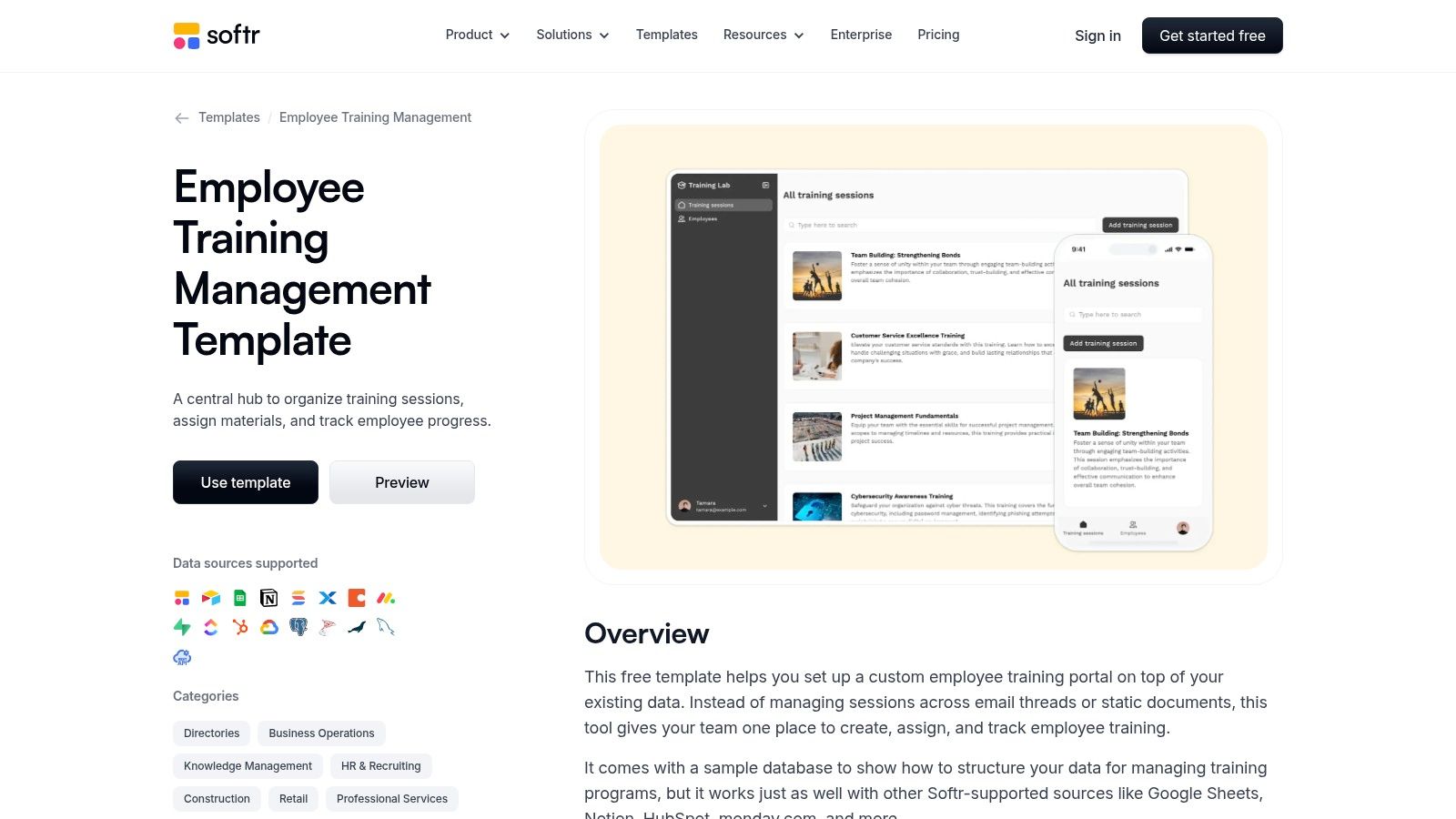1456x819 pixels.
Task: Navigate back via the Templates breadcrumb link
Action: coord(228,117)
